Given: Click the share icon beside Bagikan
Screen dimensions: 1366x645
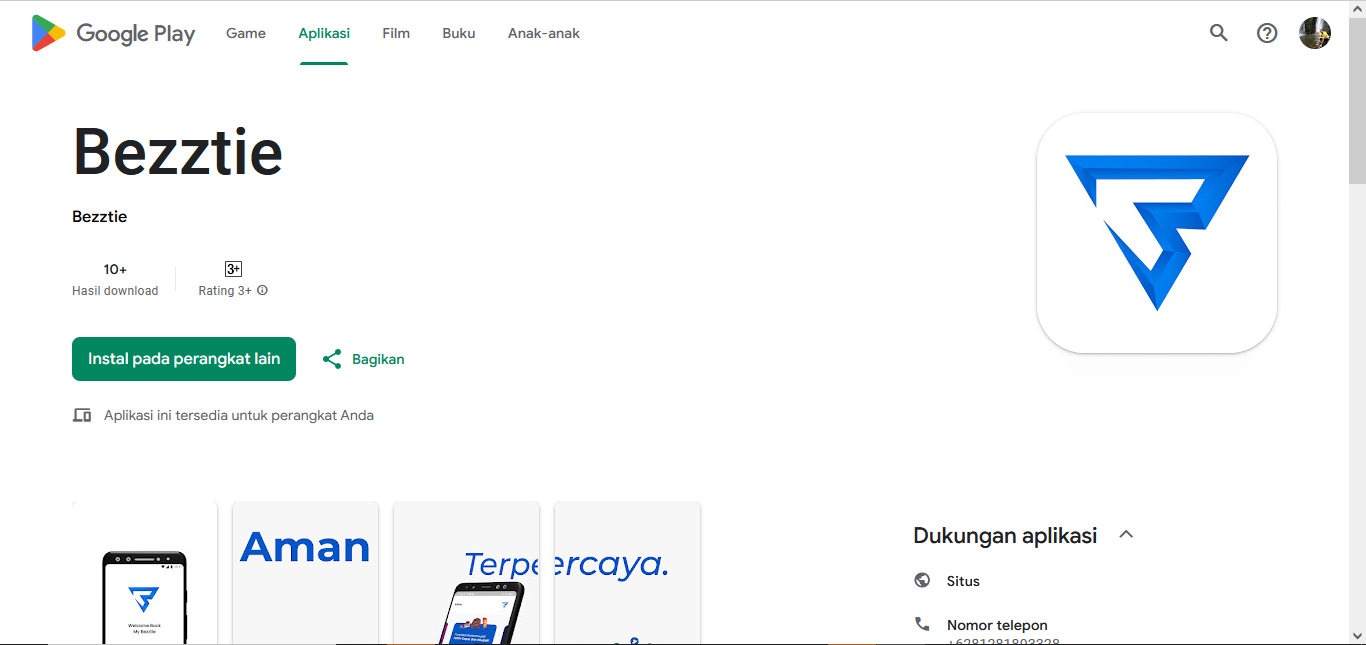Looking at the screenshot, I should 332,359.
